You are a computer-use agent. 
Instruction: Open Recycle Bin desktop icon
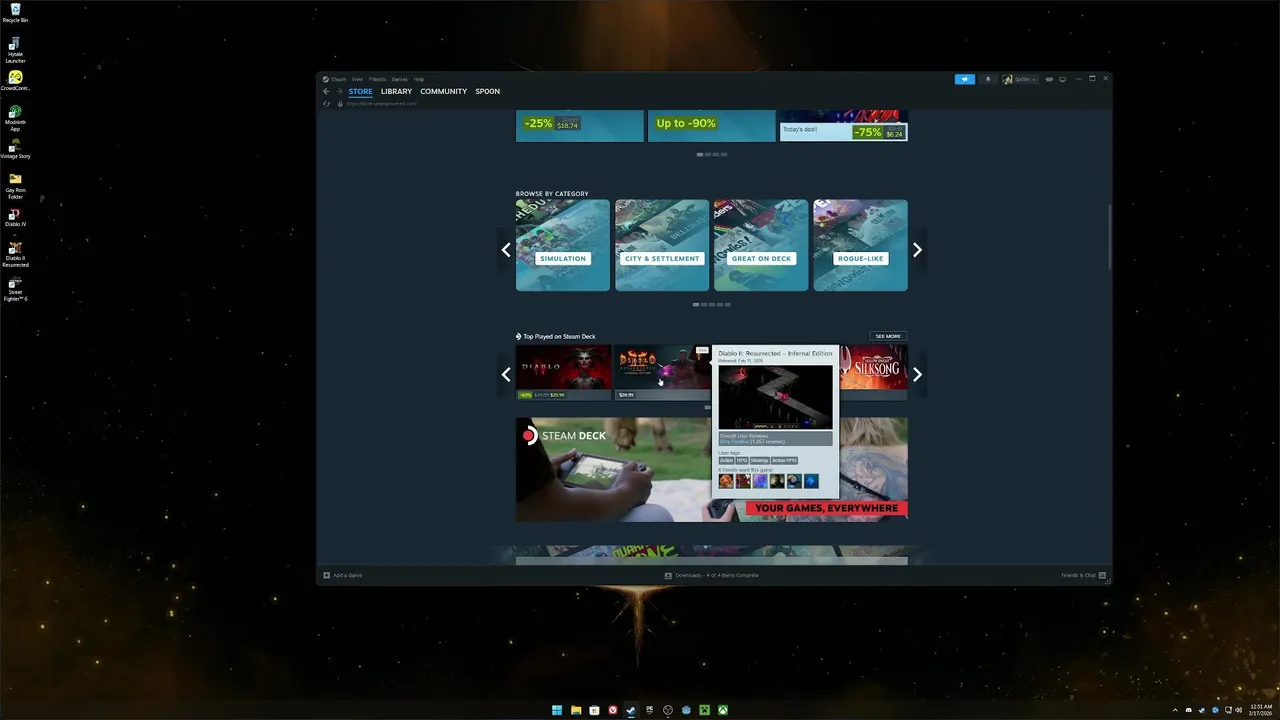(x=15, y=13)
